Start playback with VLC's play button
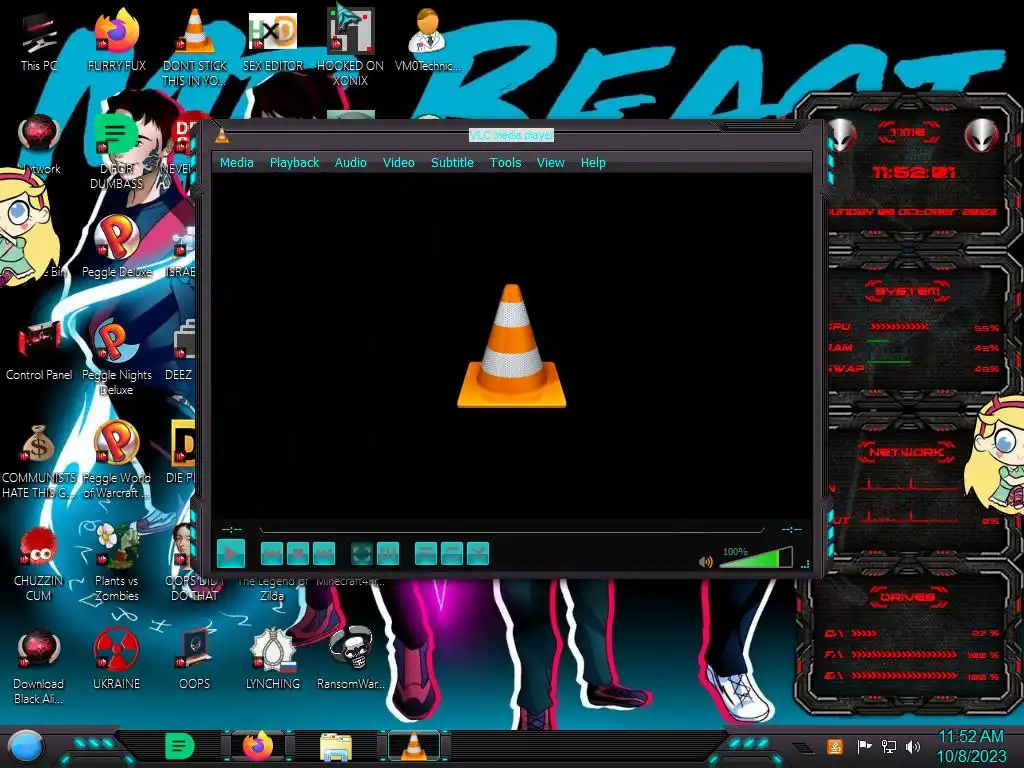The image size is (1024, 768). tap(231, 554)
